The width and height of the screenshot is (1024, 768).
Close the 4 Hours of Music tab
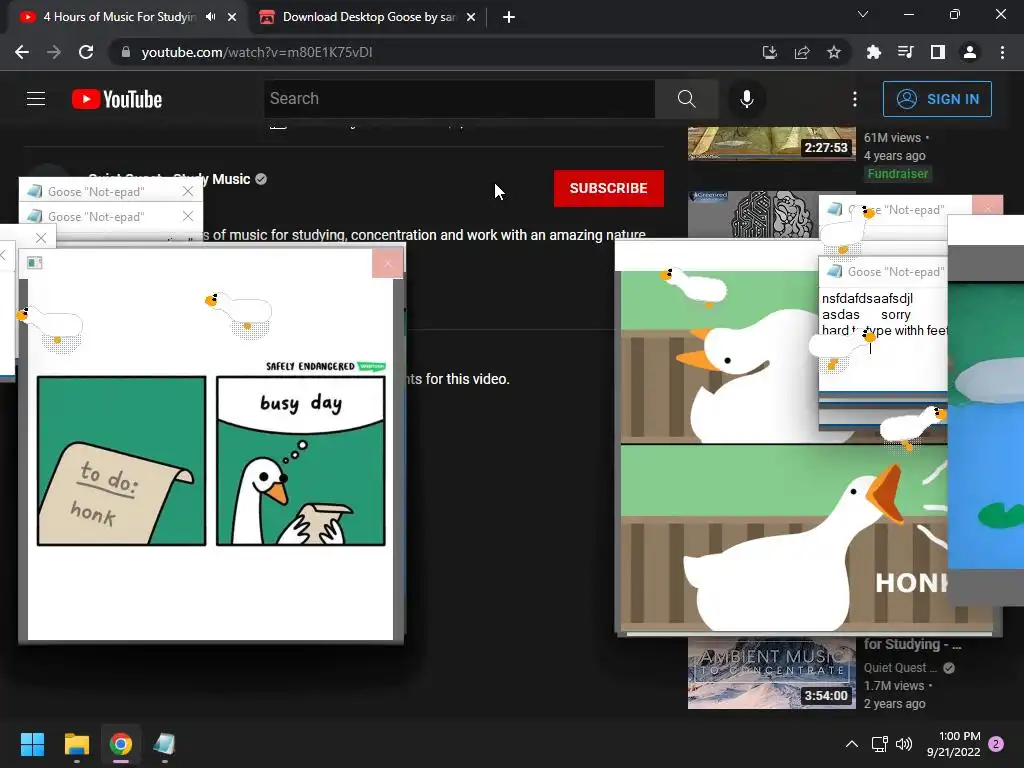(x=232, y=17)
